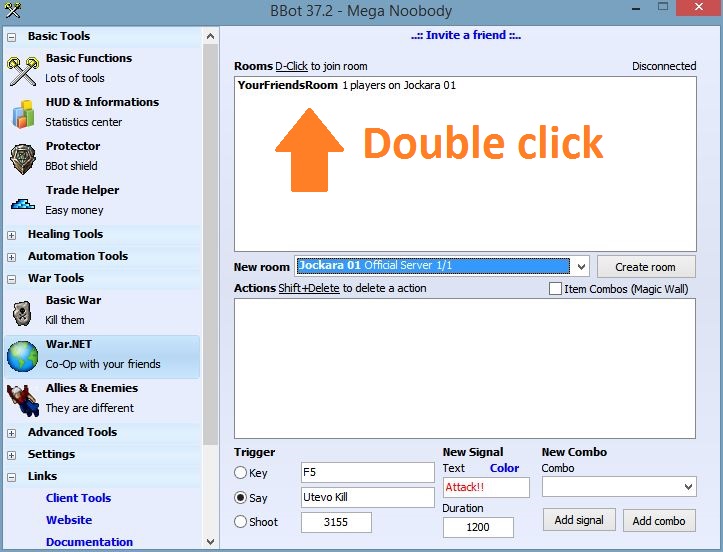
Task: Open the New room server dropdown
Action: (x=581, y=267)
